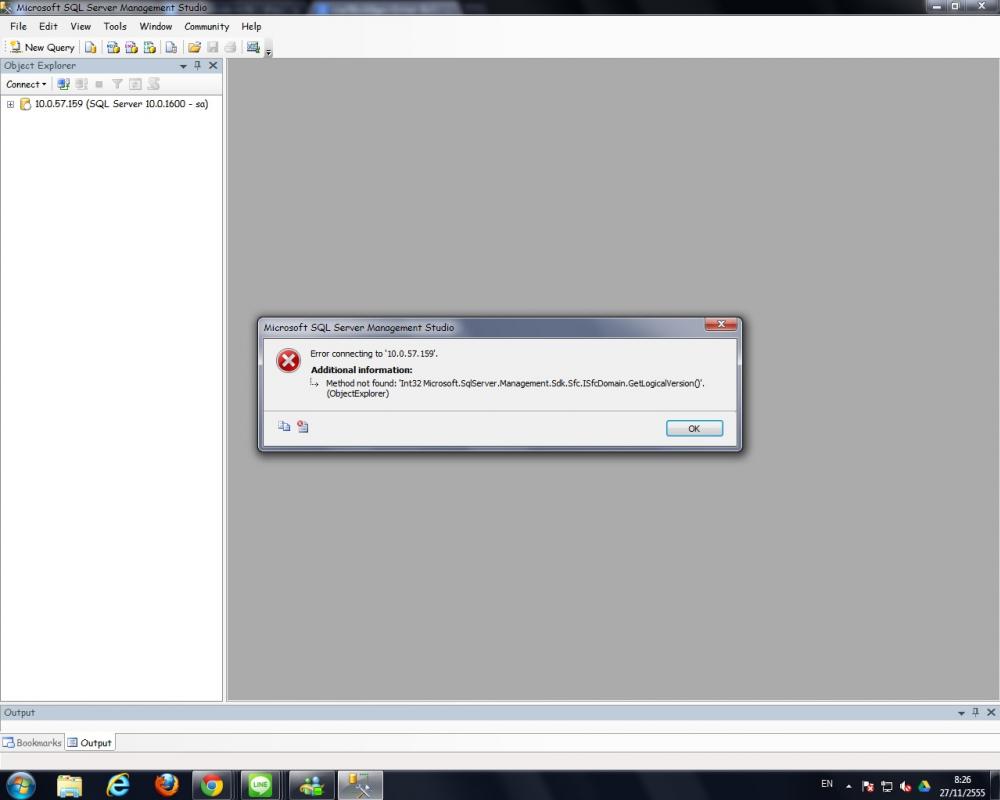The height and width of the screenshot is (800, 1000).
Task: Click the Connect Object Explorer icon
Action: pos(63,84)
